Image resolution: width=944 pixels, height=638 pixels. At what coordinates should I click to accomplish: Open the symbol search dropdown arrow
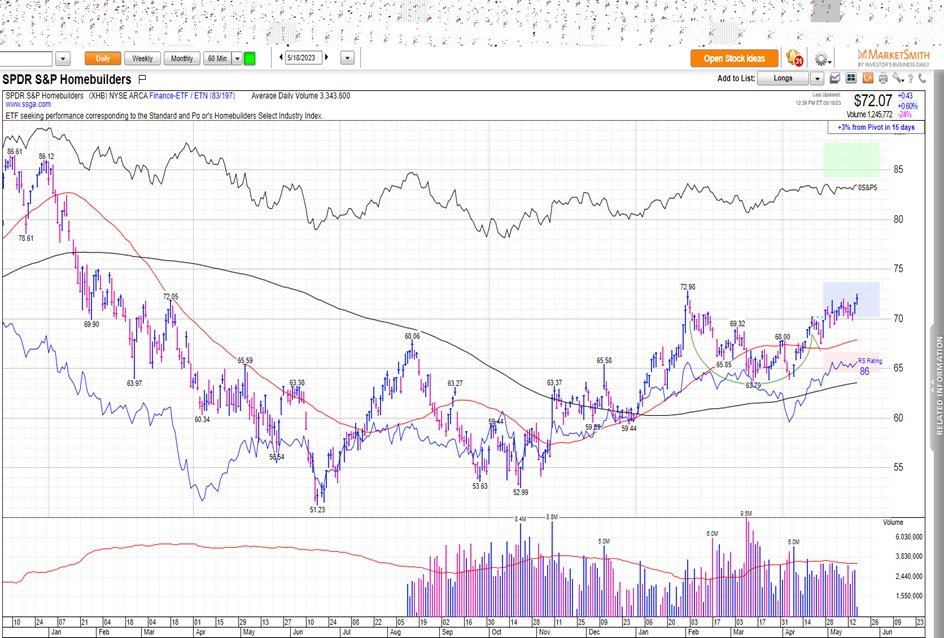[x=63, y=58]
